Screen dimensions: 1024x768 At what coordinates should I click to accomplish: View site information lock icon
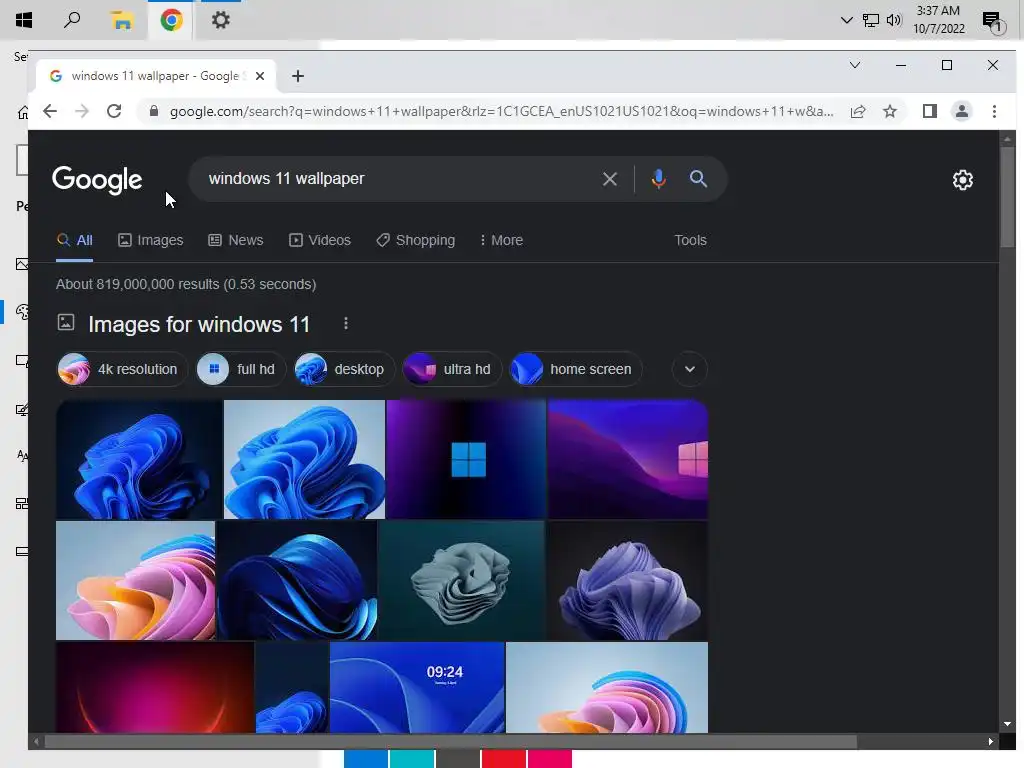click(154, 111)
